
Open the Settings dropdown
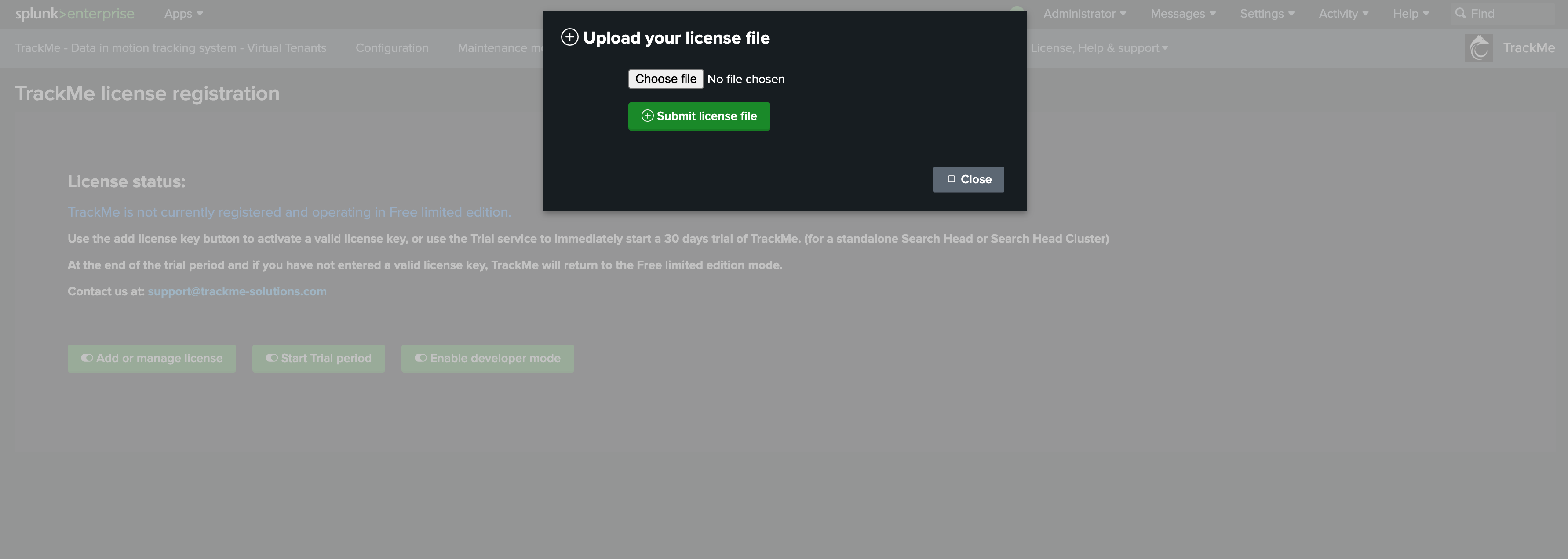point(1267,13)
